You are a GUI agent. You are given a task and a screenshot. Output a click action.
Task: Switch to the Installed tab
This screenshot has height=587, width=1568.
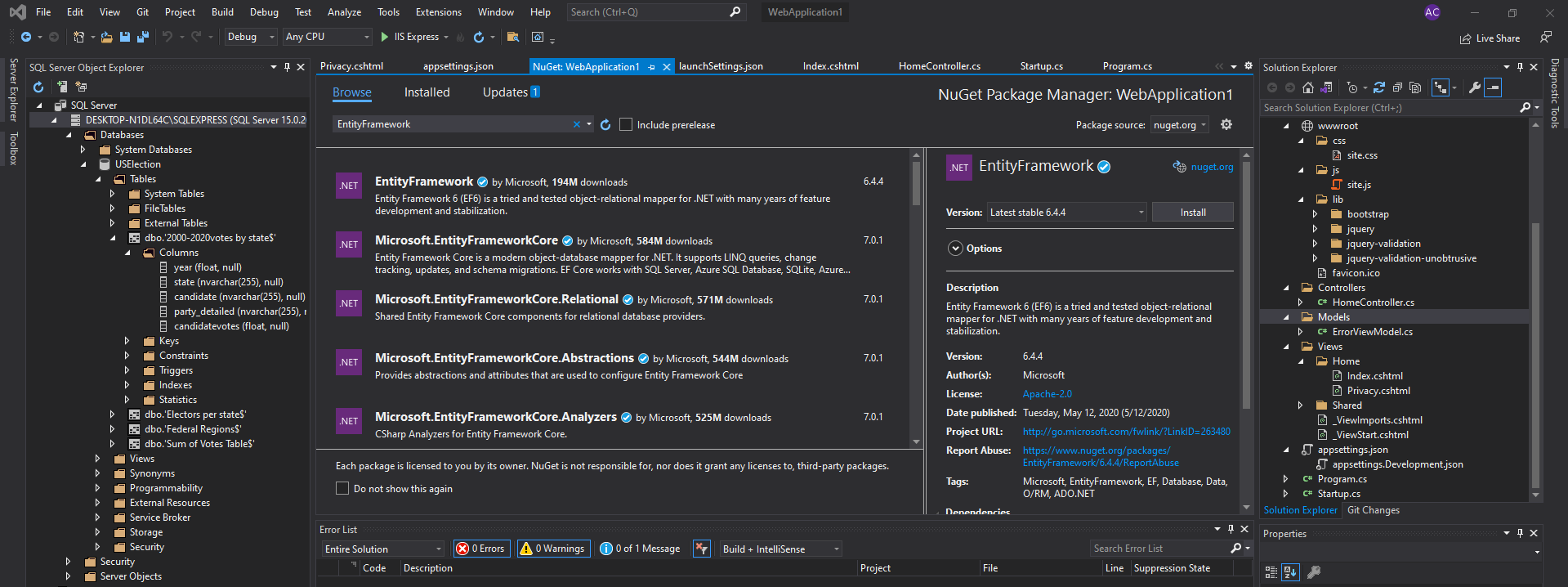click(427, 92)
